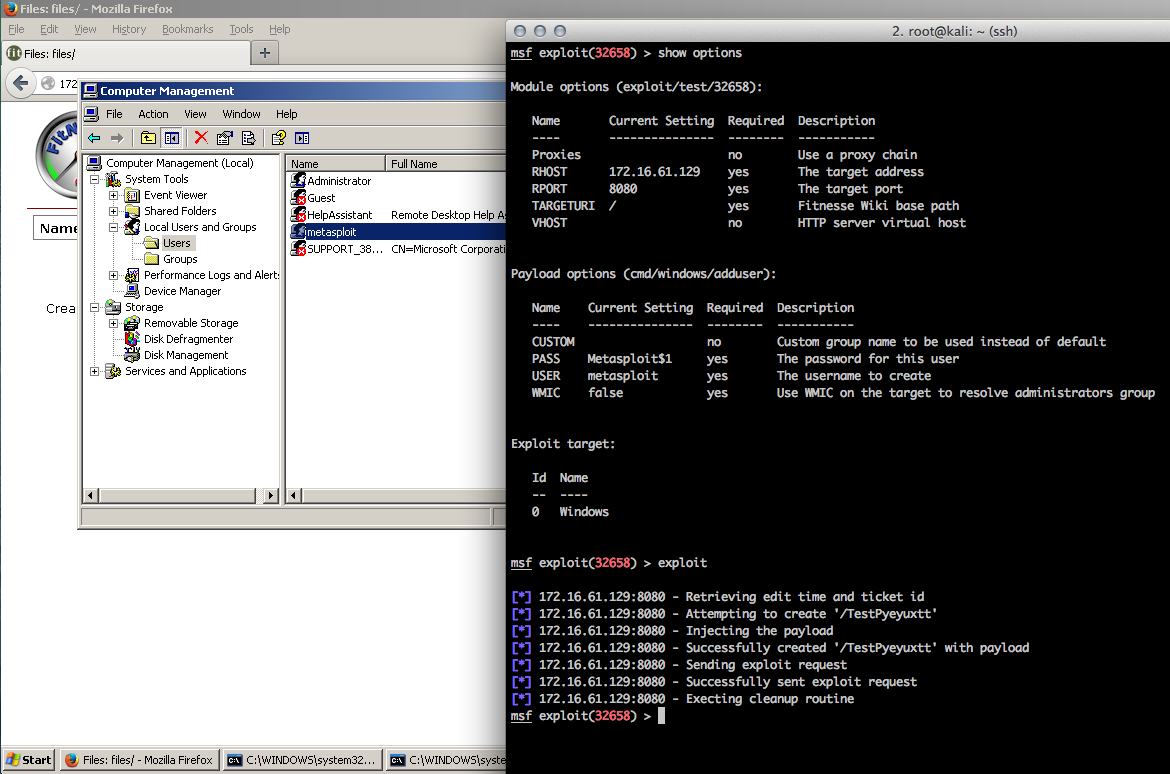The image size is (1170, 774).
Task: Click the Windows Start button
Action: pos(29,760)
